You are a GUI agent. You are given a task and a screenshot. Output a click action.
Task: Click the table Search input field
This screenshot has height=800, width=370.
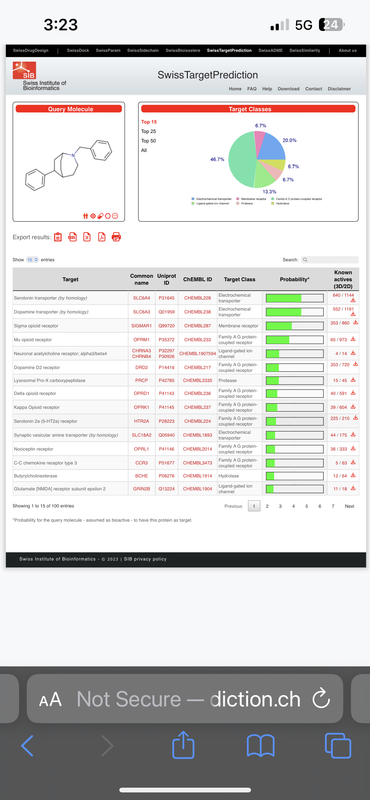[330, 260]
